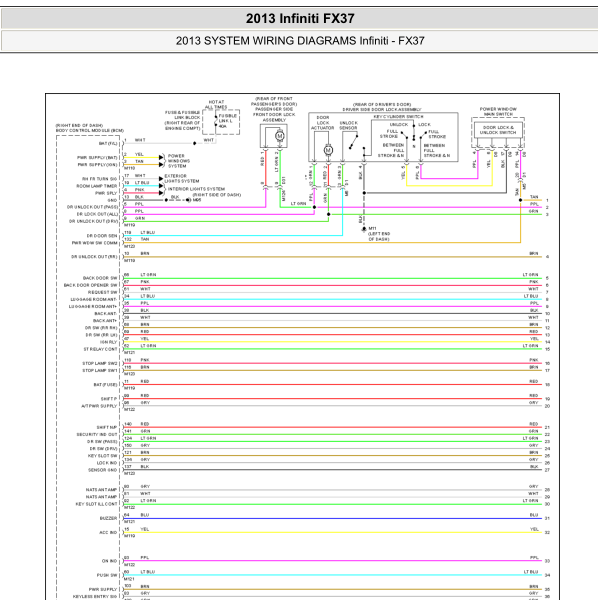Click the "EXTERIOR LIGHTS SYSTEM" reference label
Viewport: 598px width, 600px height.
click(182, 178)
